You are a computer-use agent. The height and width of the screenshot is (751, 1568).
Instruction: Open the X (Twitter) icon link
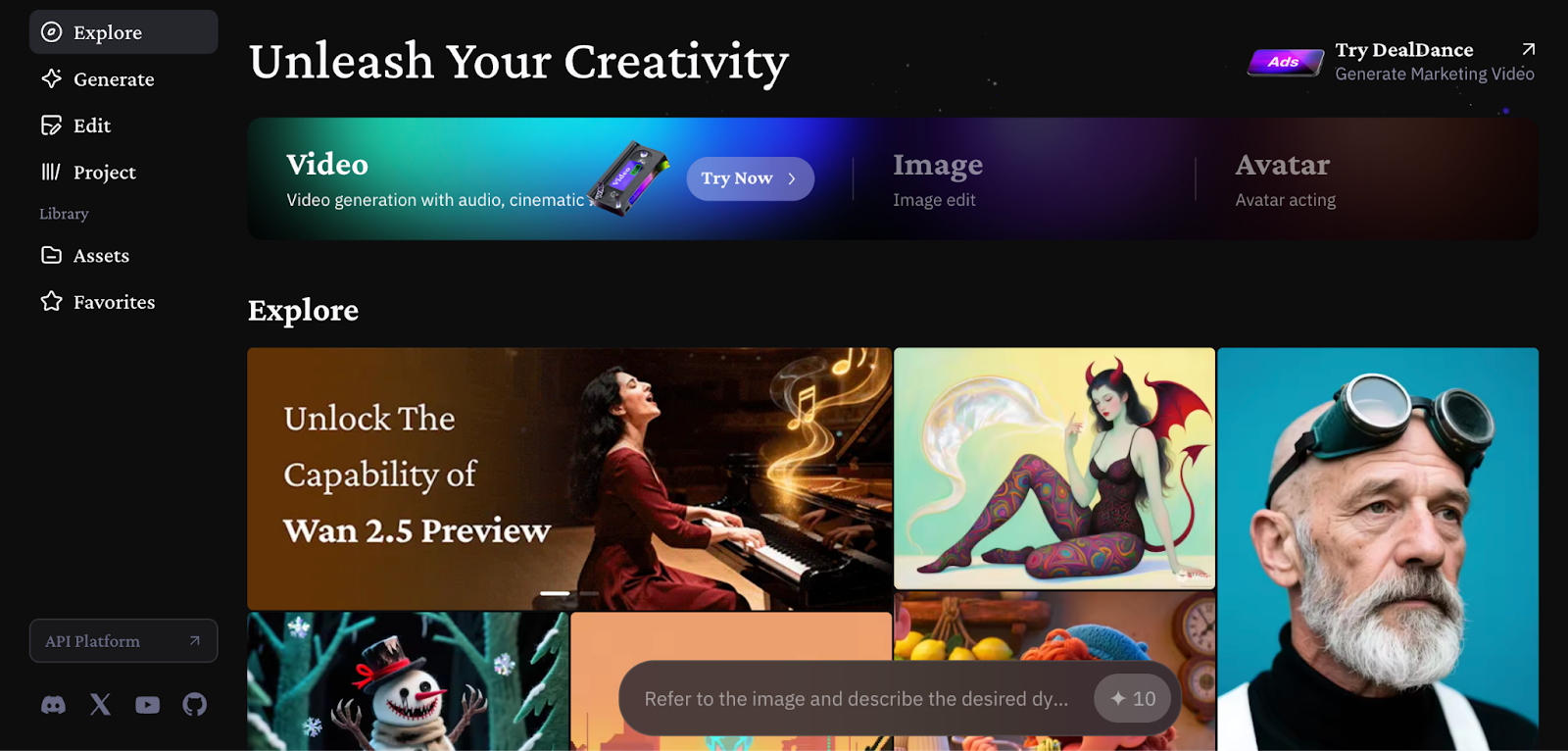(x=100, y=704)
